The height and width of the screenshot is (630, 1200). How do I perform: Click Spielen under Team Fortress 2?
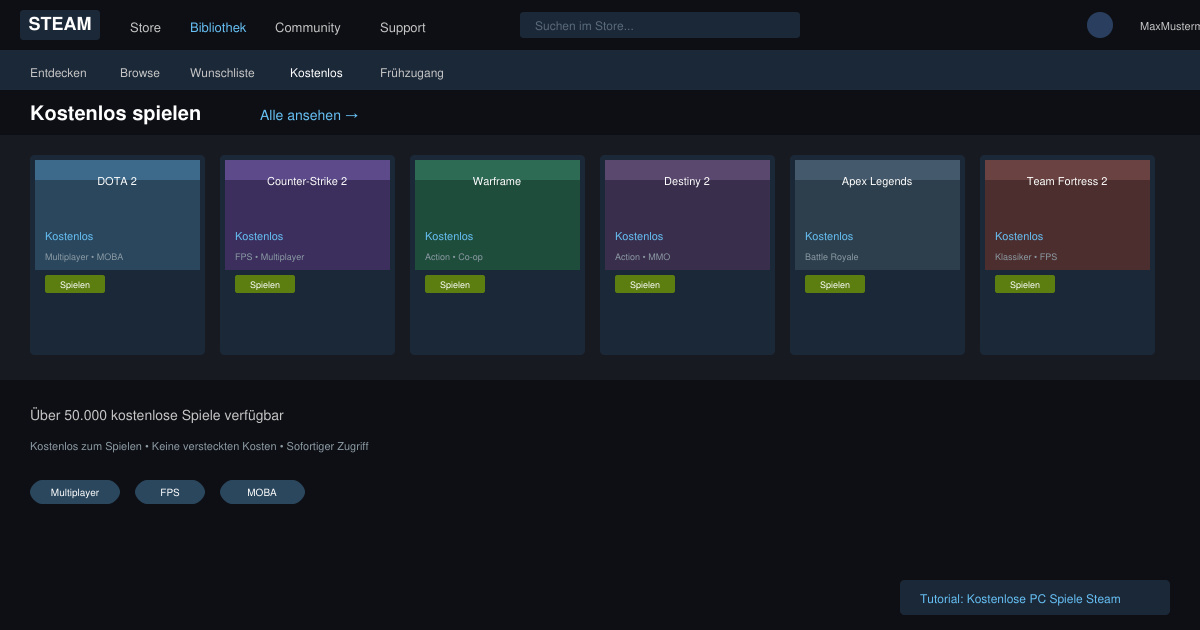[x=1025, y=284]
